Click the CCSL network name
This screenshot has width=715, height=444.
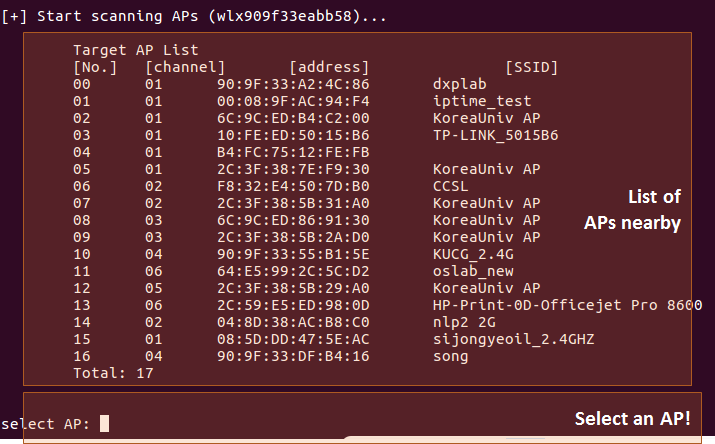(x=450, y=186)
